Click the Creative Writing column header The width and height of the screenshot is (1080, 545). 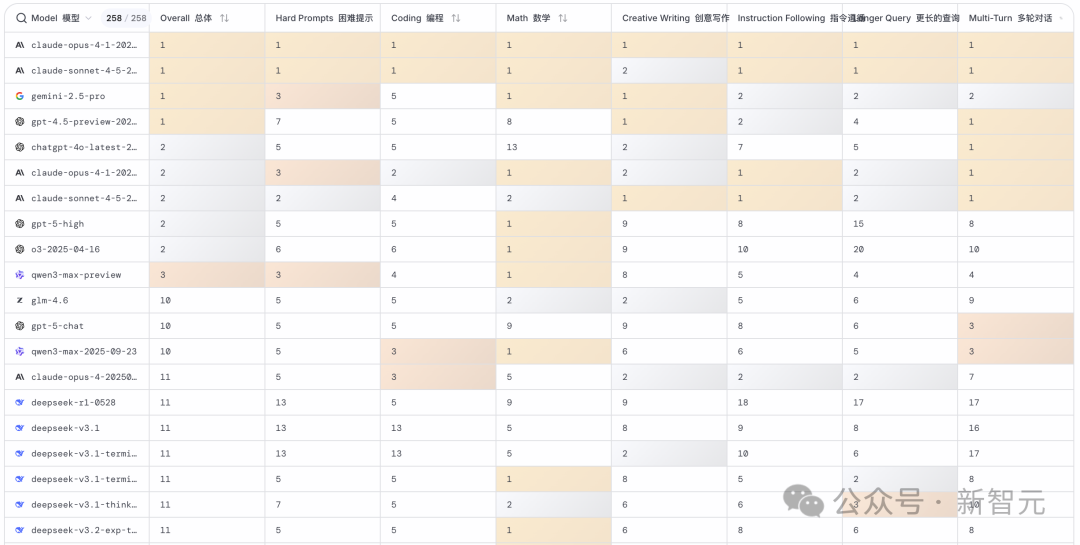675,19
